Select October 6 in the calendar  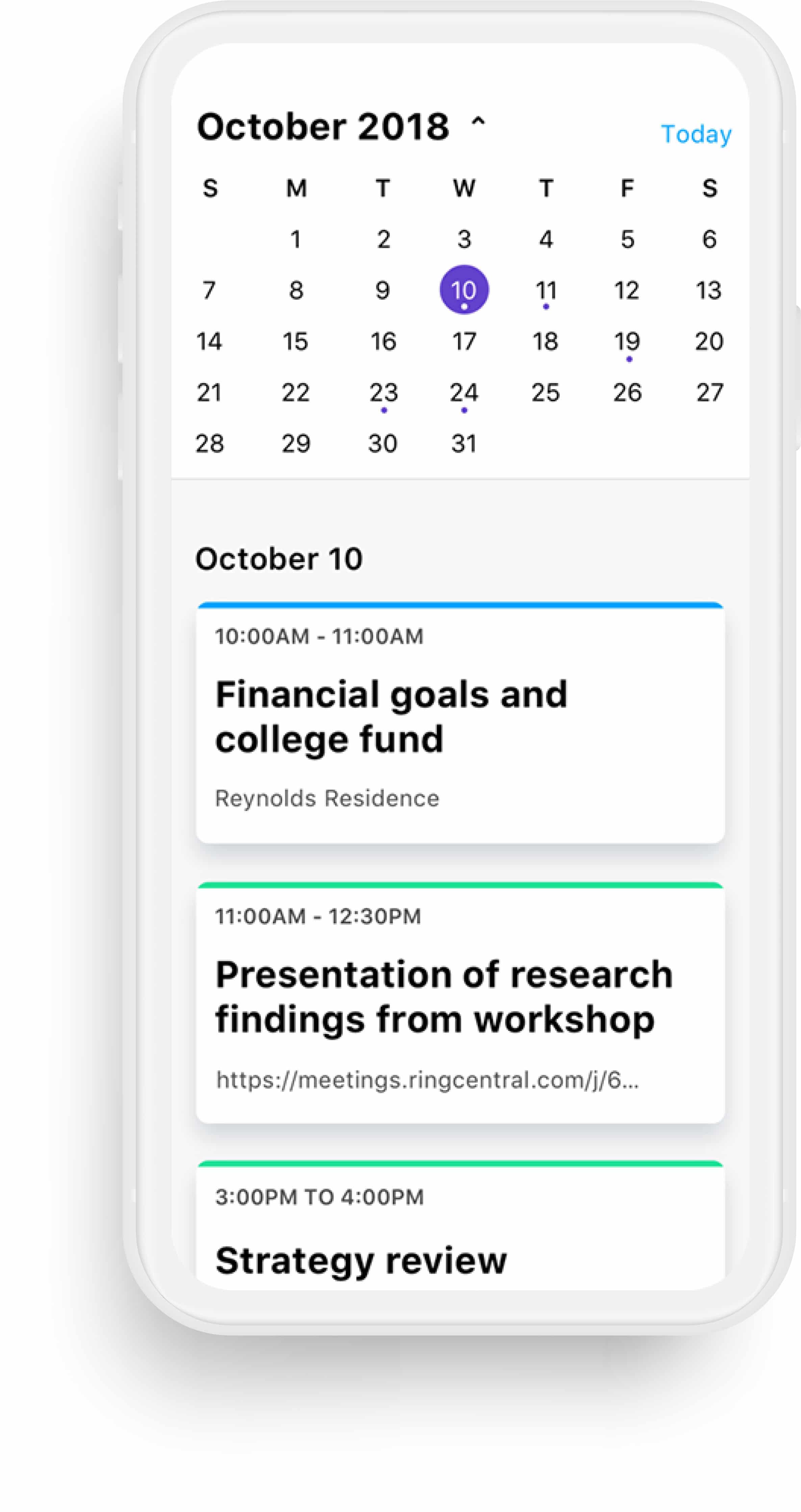tap(709, 240)
